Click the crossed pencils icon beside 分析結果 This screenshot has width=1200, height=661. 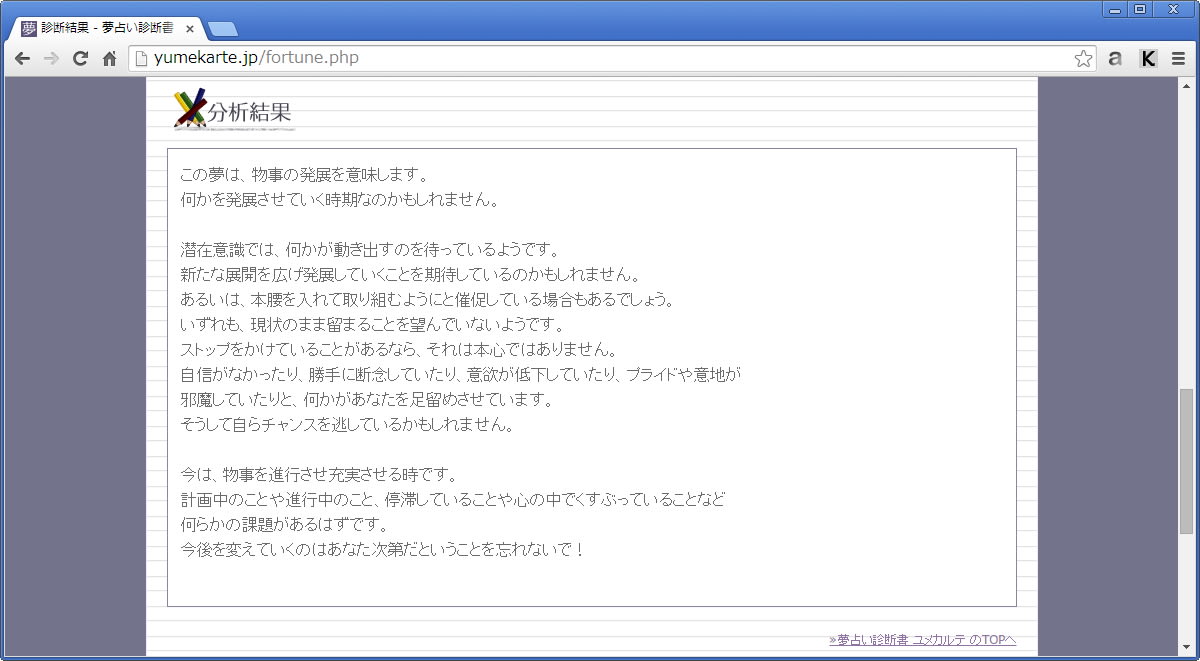(189, 110)
